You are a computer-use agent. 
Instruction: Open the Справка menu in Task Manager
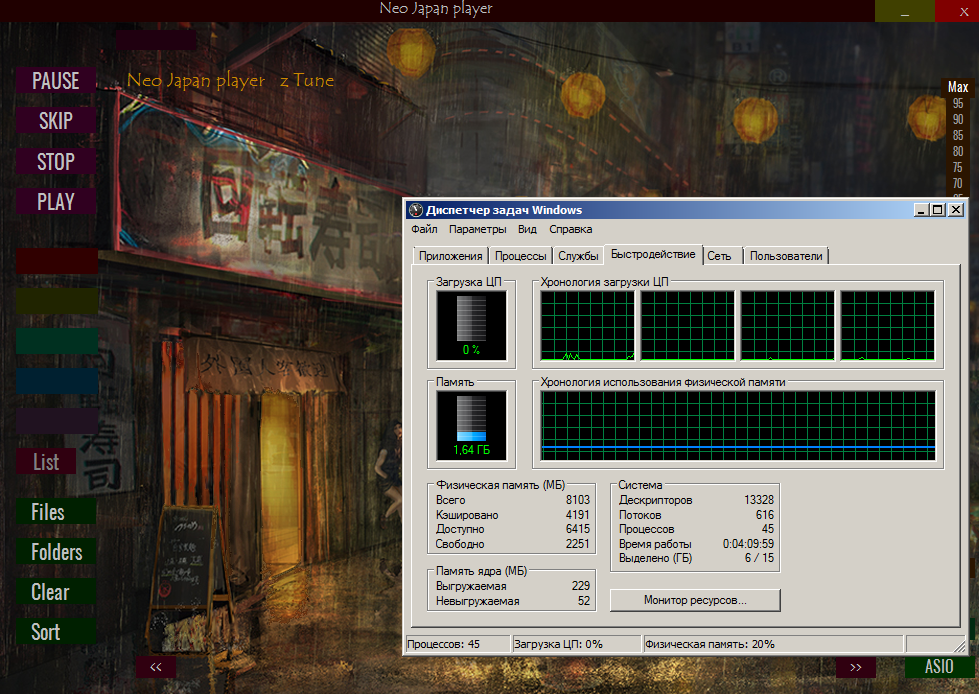tap(571, 229)
